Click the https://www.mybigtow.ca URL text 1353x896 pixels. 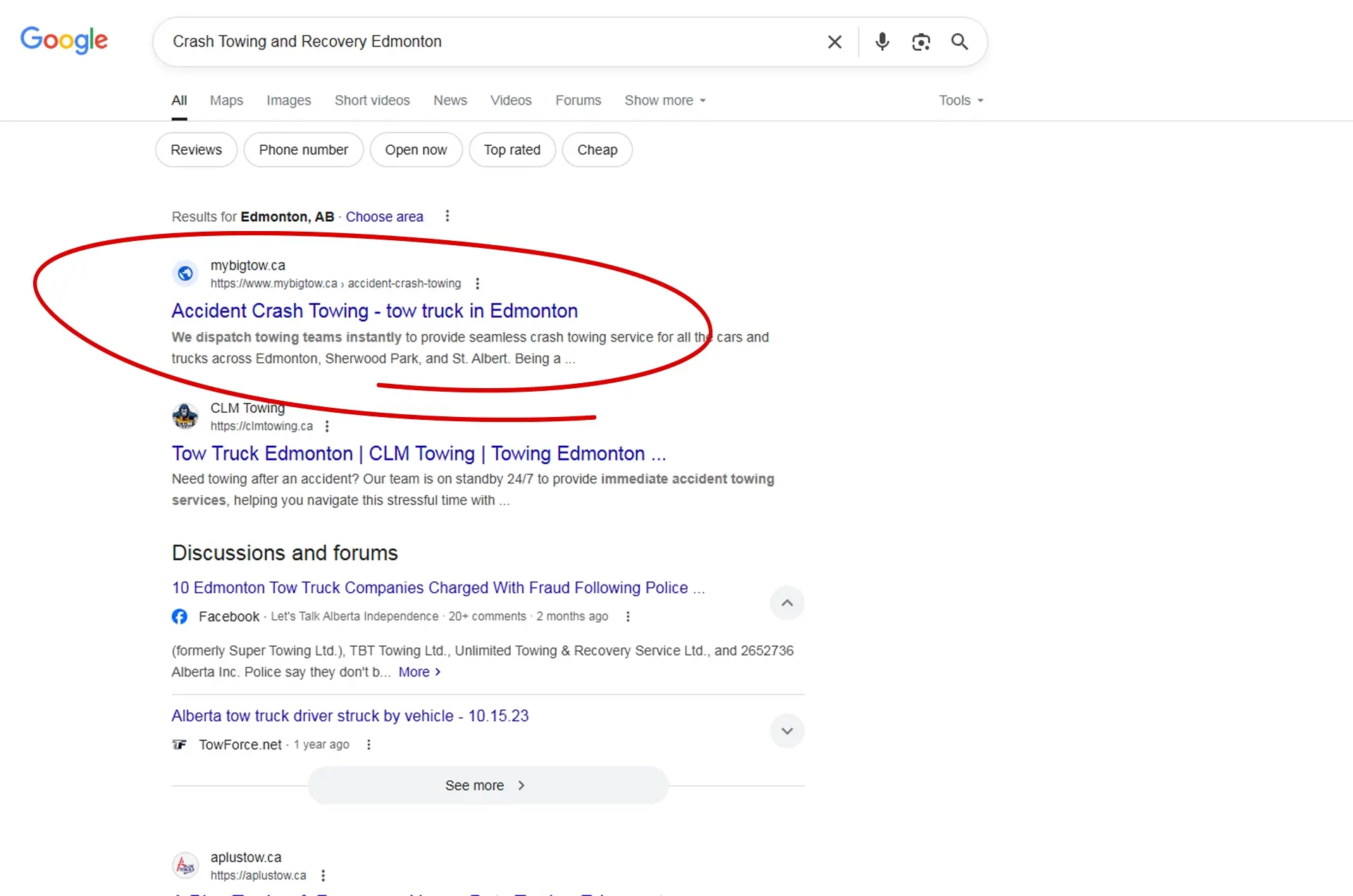pos(335,283)
